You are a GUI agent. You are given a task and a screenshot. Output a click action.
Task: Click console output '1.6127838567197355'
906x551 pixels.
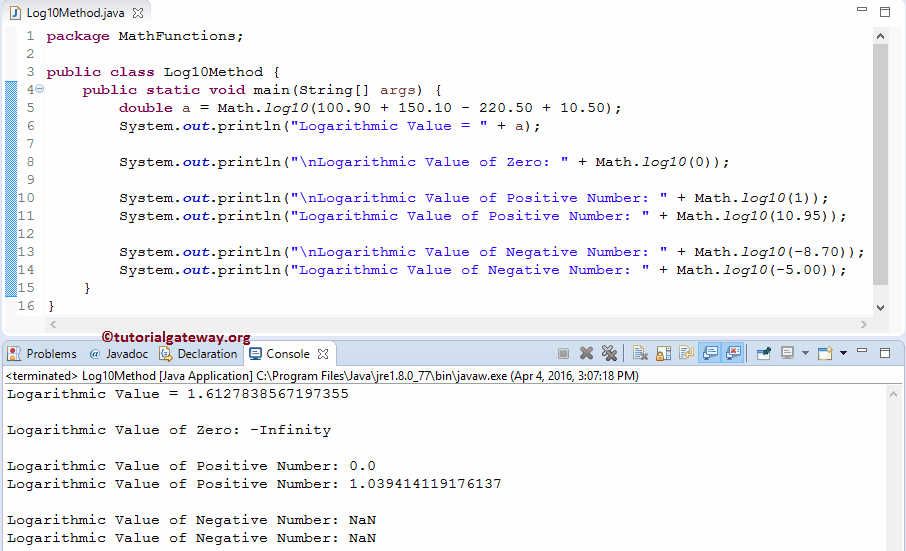[268, 394]
